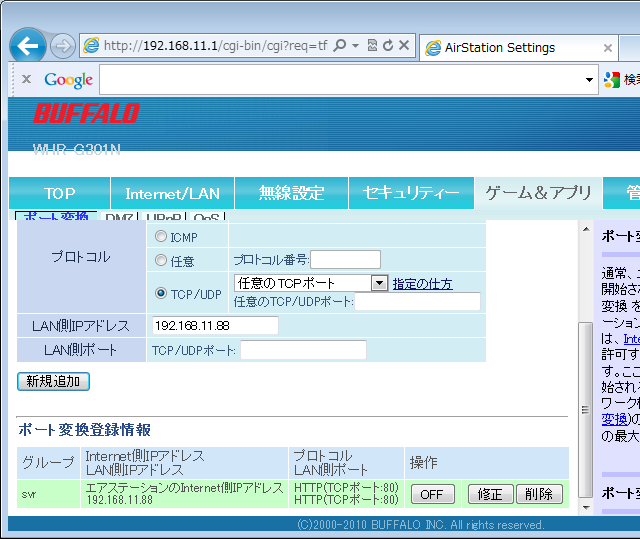Select the ポート変換 sub-tab

(56, 216)
